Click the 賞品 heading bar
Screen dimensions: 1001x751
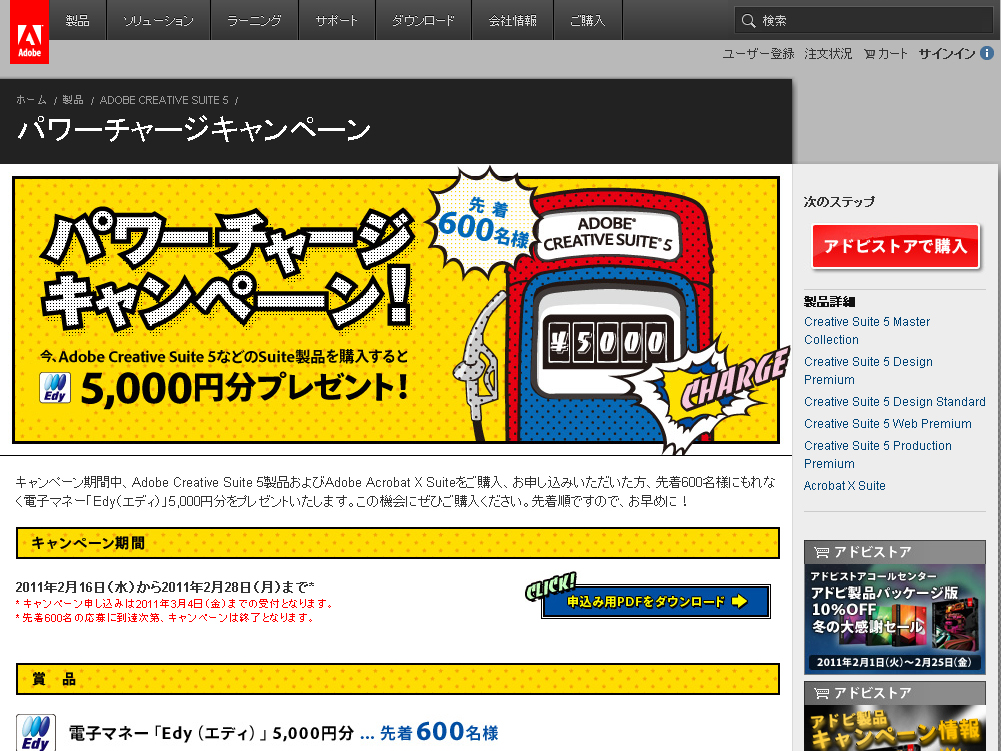398,679
